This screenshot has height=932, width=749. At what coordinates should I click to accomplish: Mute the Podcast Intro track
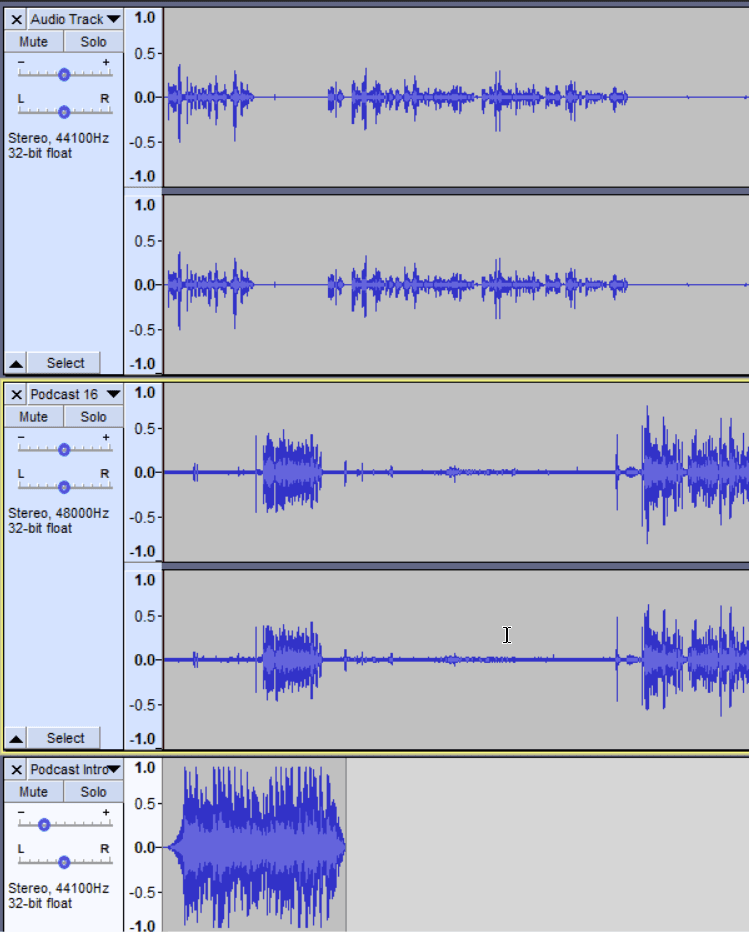point(33,792)
